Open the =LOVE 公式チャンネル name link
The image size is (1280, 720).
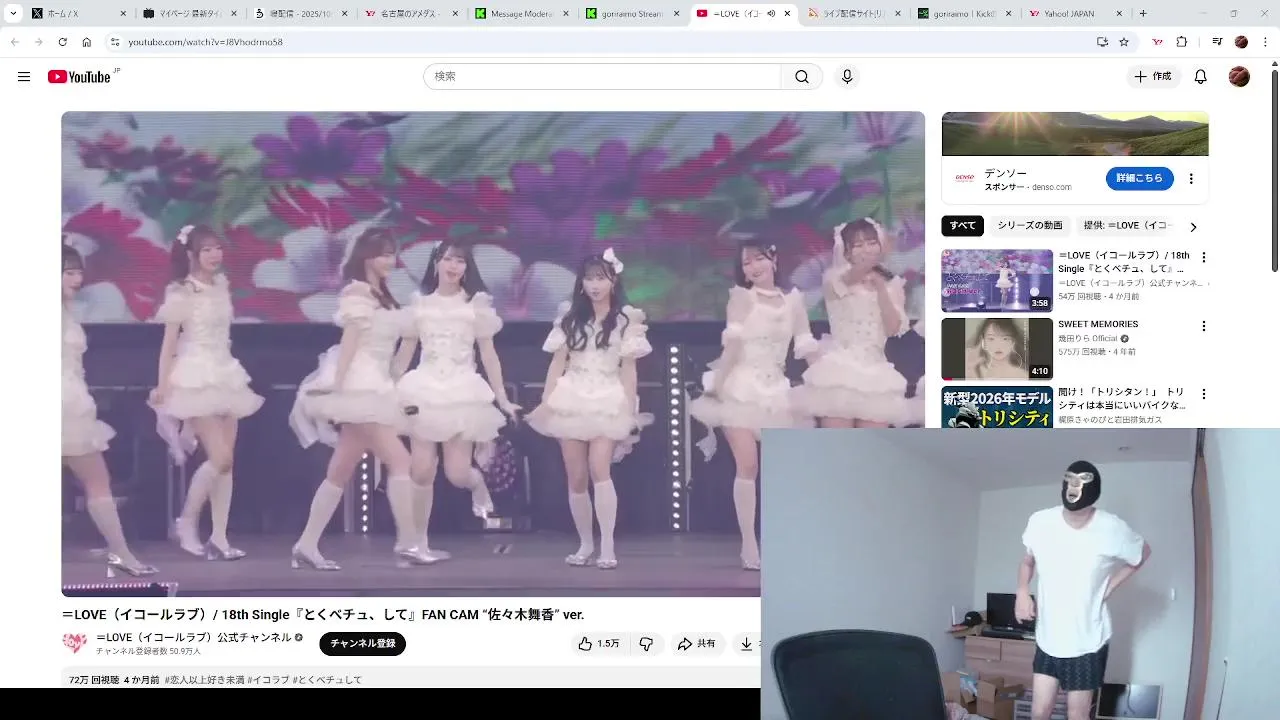pos(194,637)
